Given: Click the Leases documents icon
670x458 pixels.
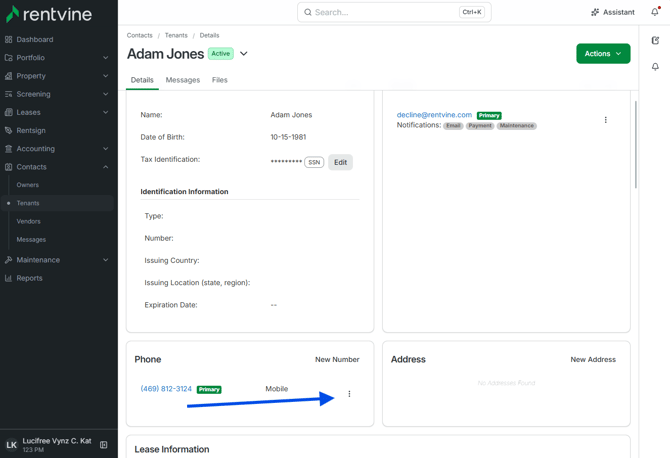Looking at the screenshot, I should (x=8, y=112).
